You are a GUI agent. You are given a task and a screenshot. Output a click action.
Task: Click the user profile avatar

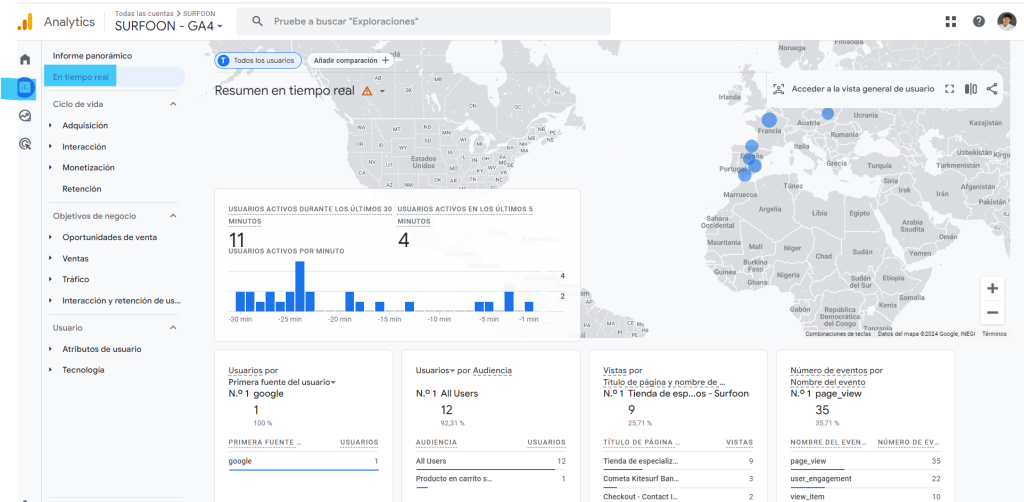[1006, 21]
